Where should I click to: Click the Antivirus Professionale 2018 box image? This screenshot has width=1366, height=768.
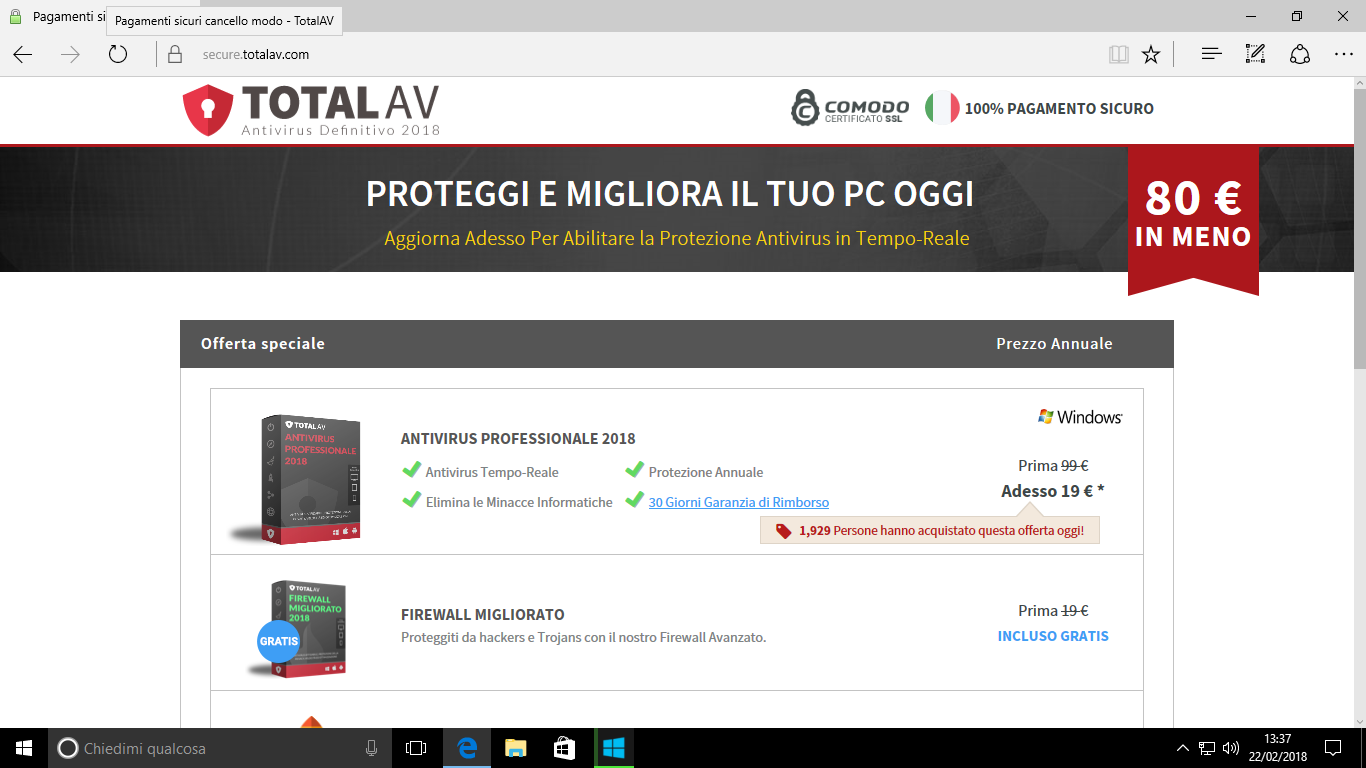pyautogui.click(x=311, y=479)
